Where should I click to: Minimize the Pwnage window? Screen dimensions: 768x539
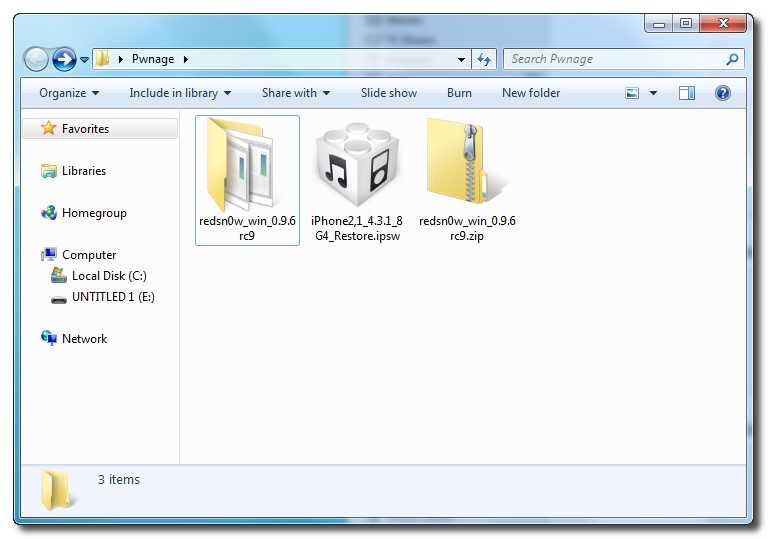[659, 24]
